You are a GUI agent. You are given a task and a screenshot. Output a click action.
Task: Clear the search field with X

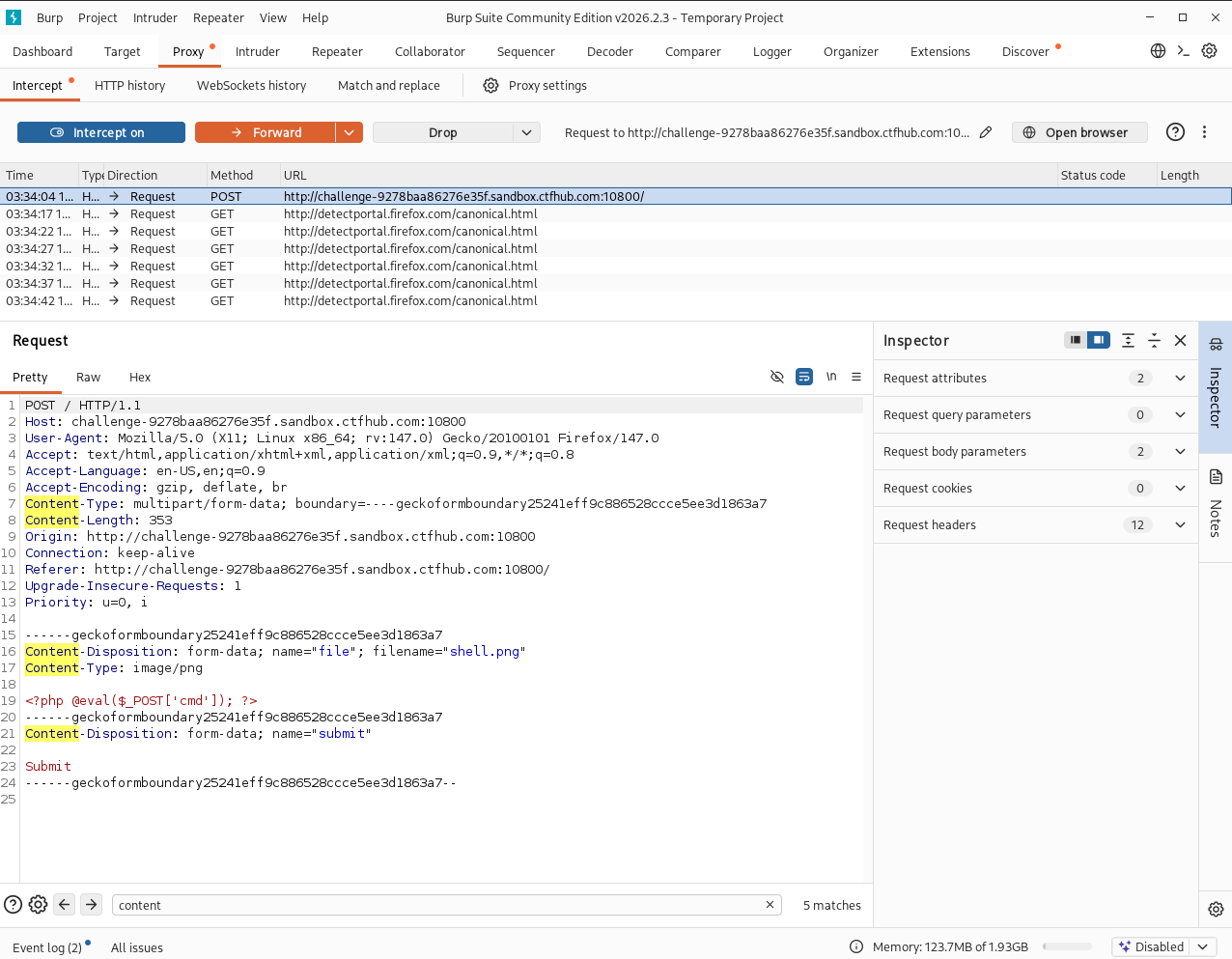pyautogui.click(x=770, y=905)
